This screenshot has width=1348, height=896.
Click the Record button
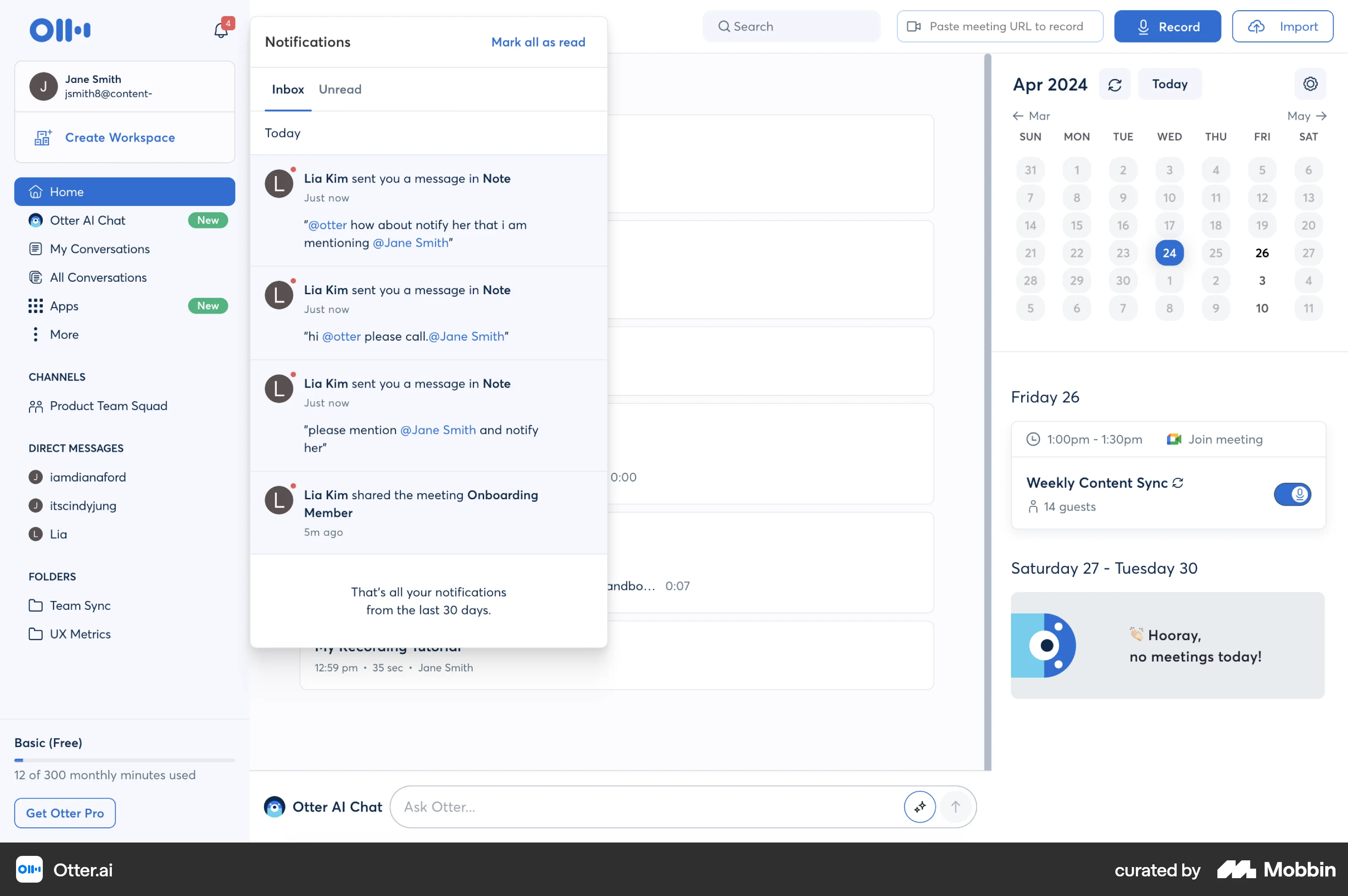1167,26
